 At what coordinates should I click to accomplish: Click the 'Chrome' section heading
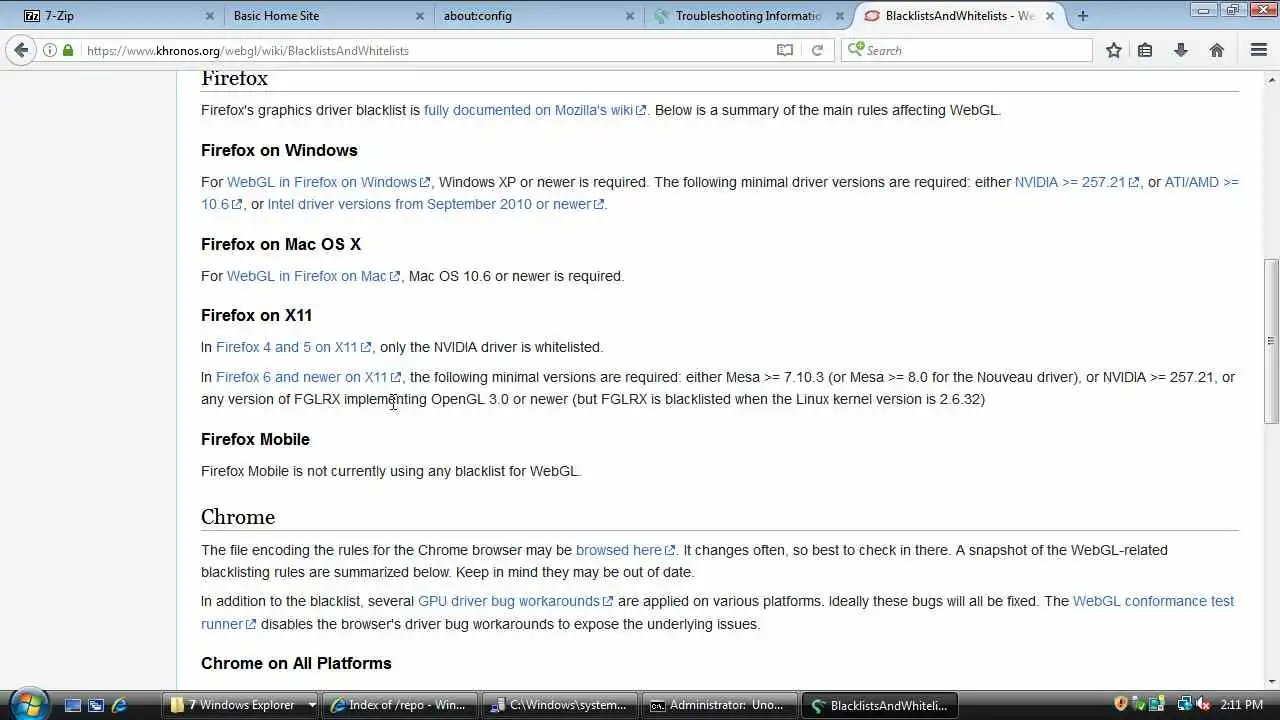238,517
